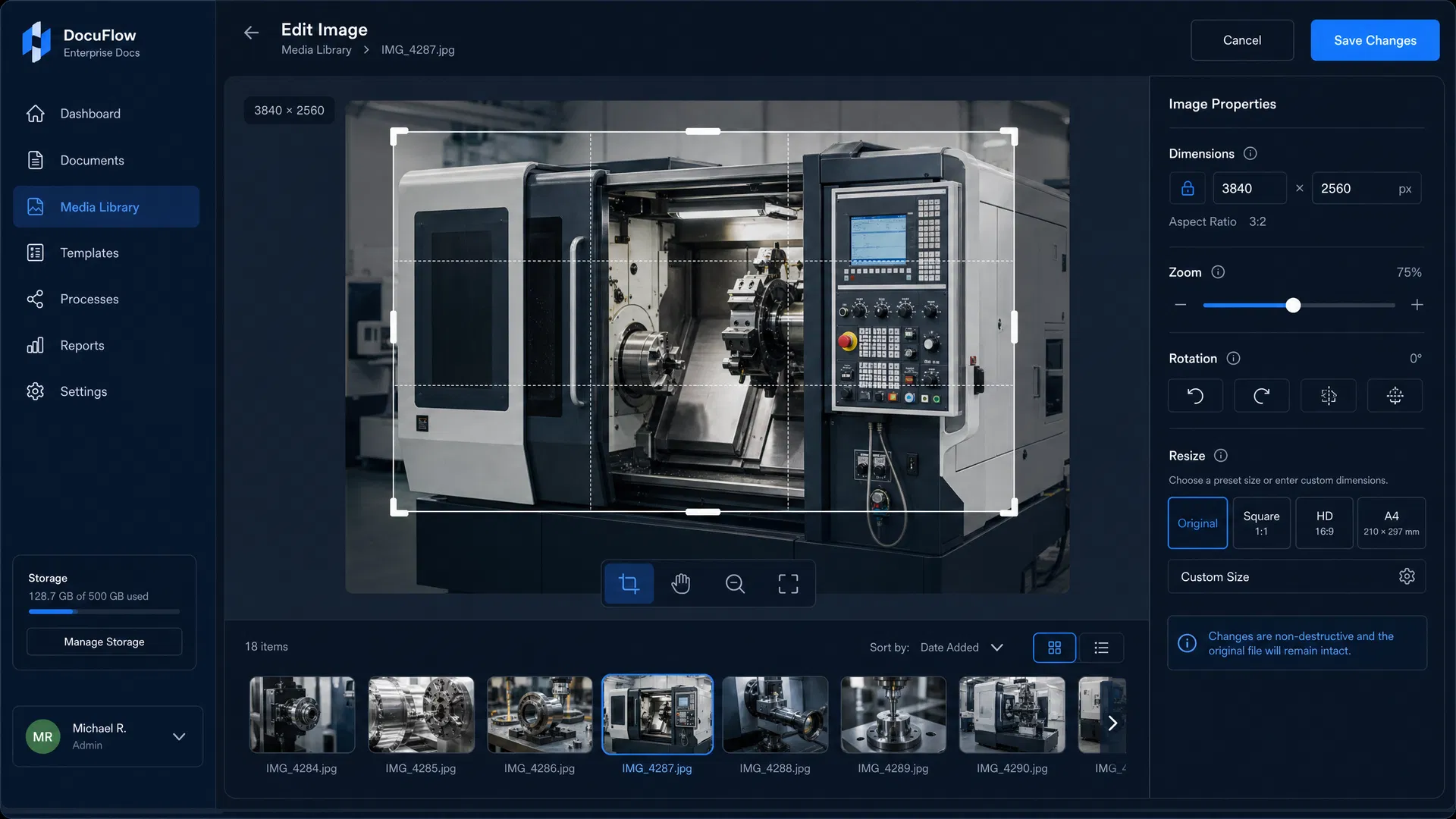Go back using the arrow beside Edit Image
This screenshot has width=1456, height=819.
[251, 33]
